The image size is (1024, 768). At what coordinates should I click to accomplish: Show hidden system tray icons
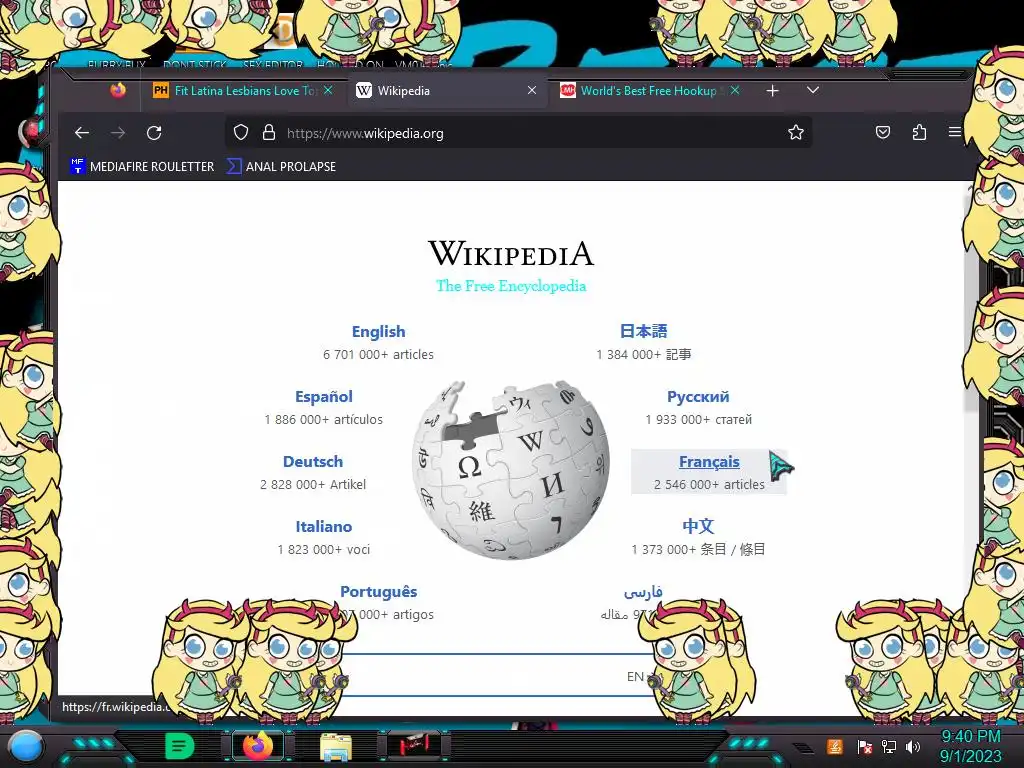(803, 748)
